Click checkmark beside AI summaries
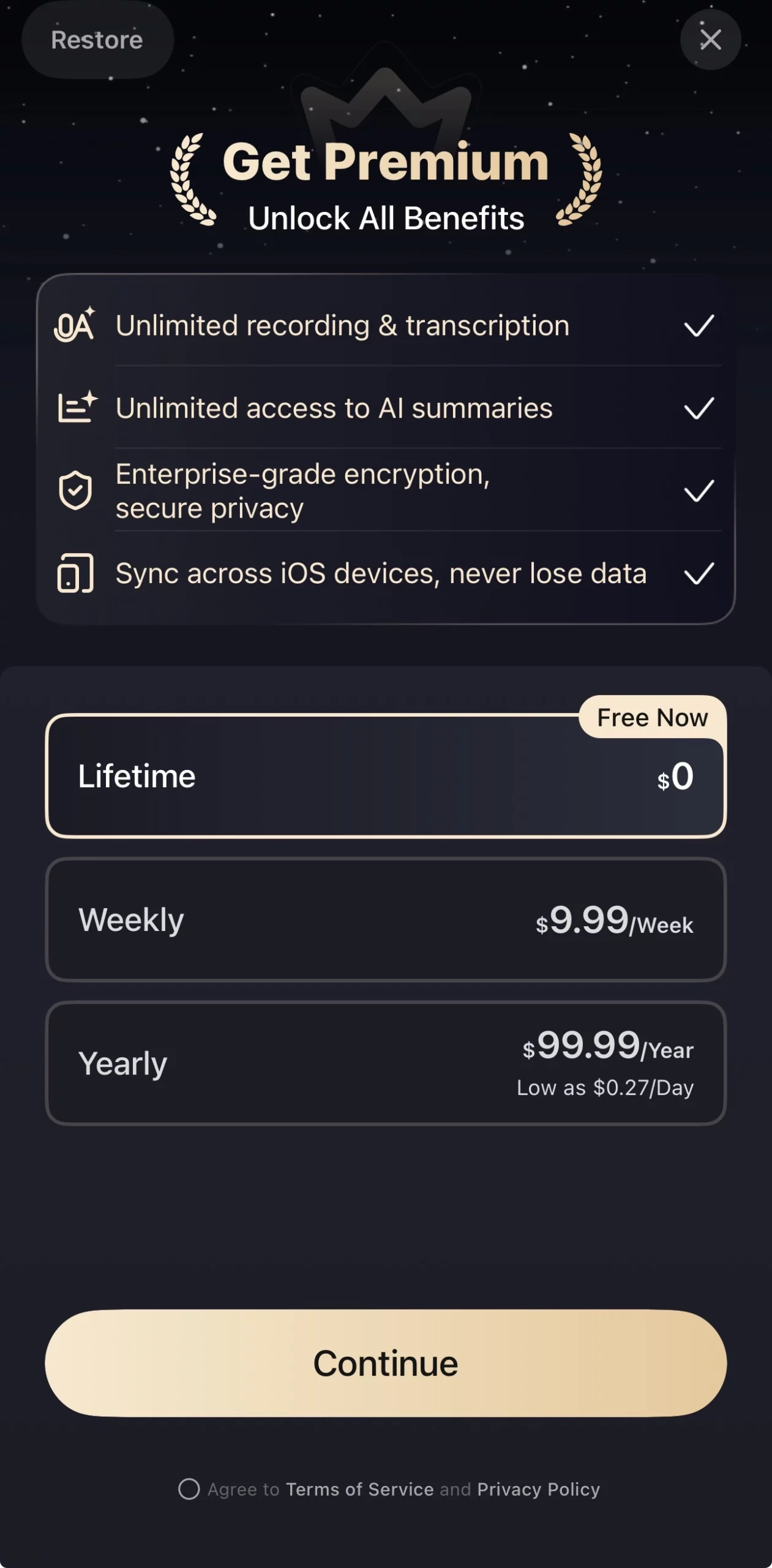 tap(699, 408)
